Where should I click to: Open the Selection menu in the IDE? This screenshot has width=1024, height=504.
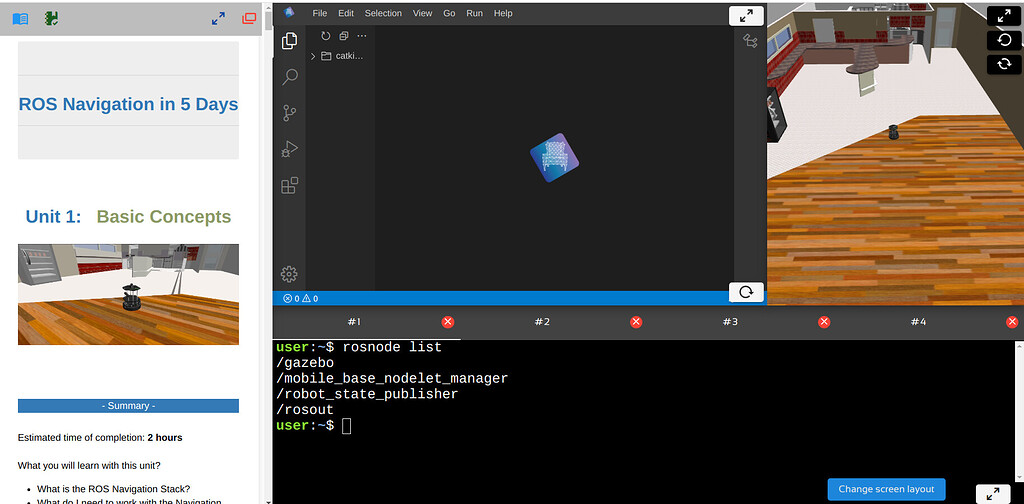[x=383, y=13]
